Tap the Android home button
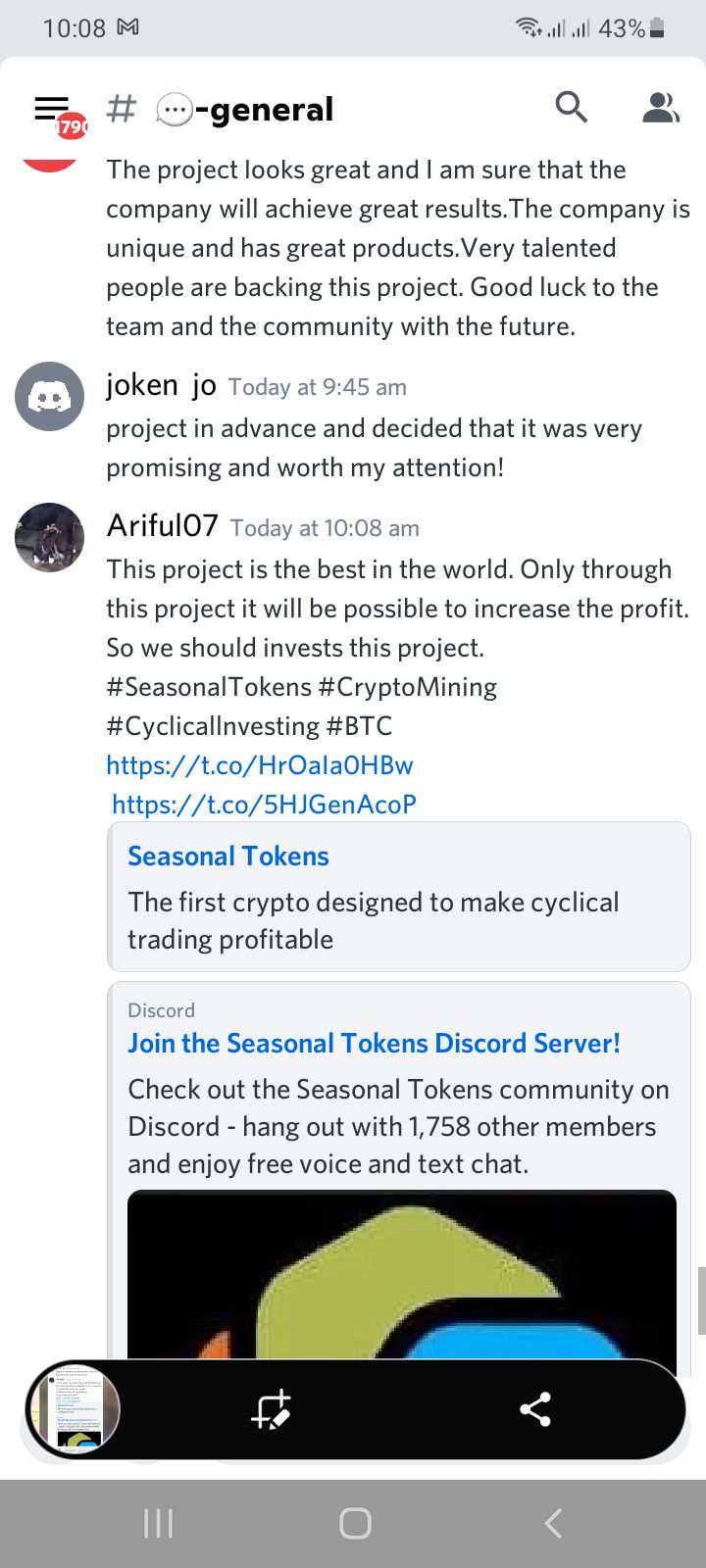This screenshot has height=1568, width=706. [355, 1523]
